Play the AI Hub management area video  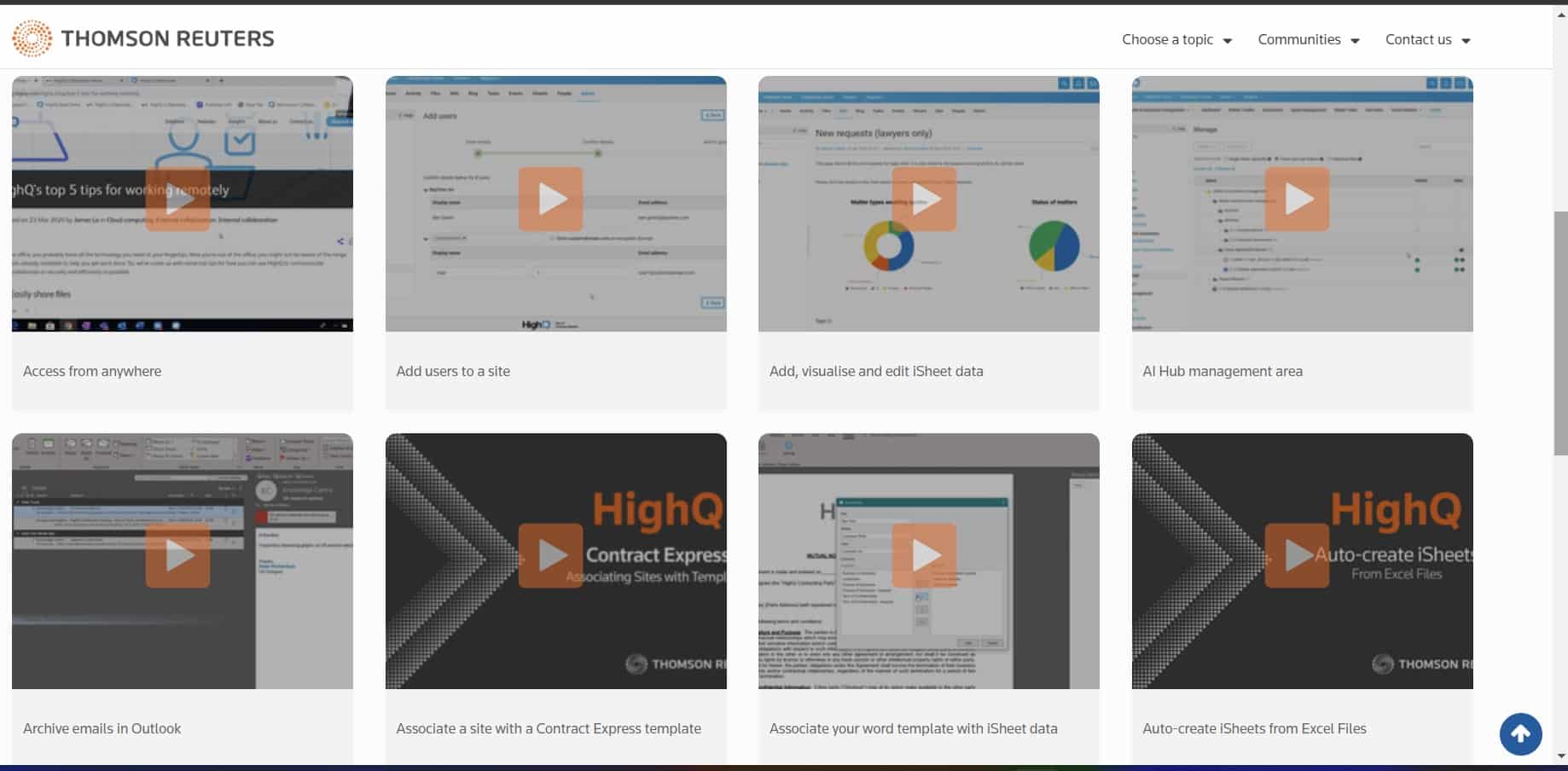tap(1297, 199)
